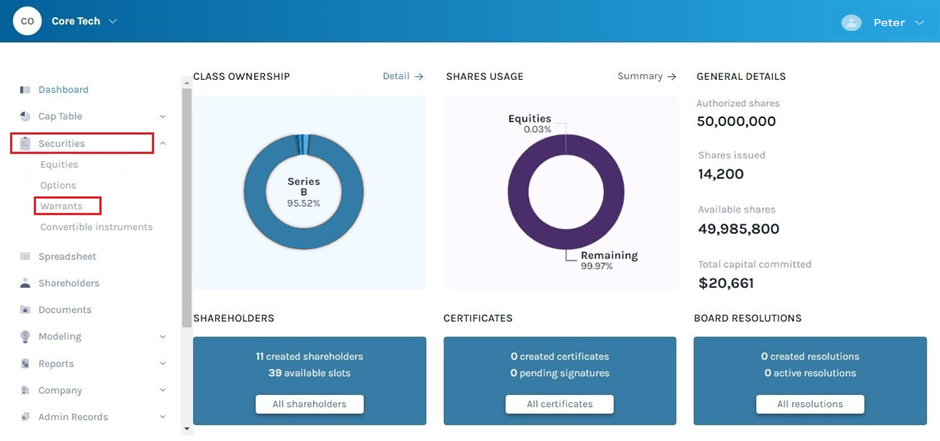Open Convertible instruments submenu item
Viewport: 940px width, 441px height.
click(x=97, y=227)
